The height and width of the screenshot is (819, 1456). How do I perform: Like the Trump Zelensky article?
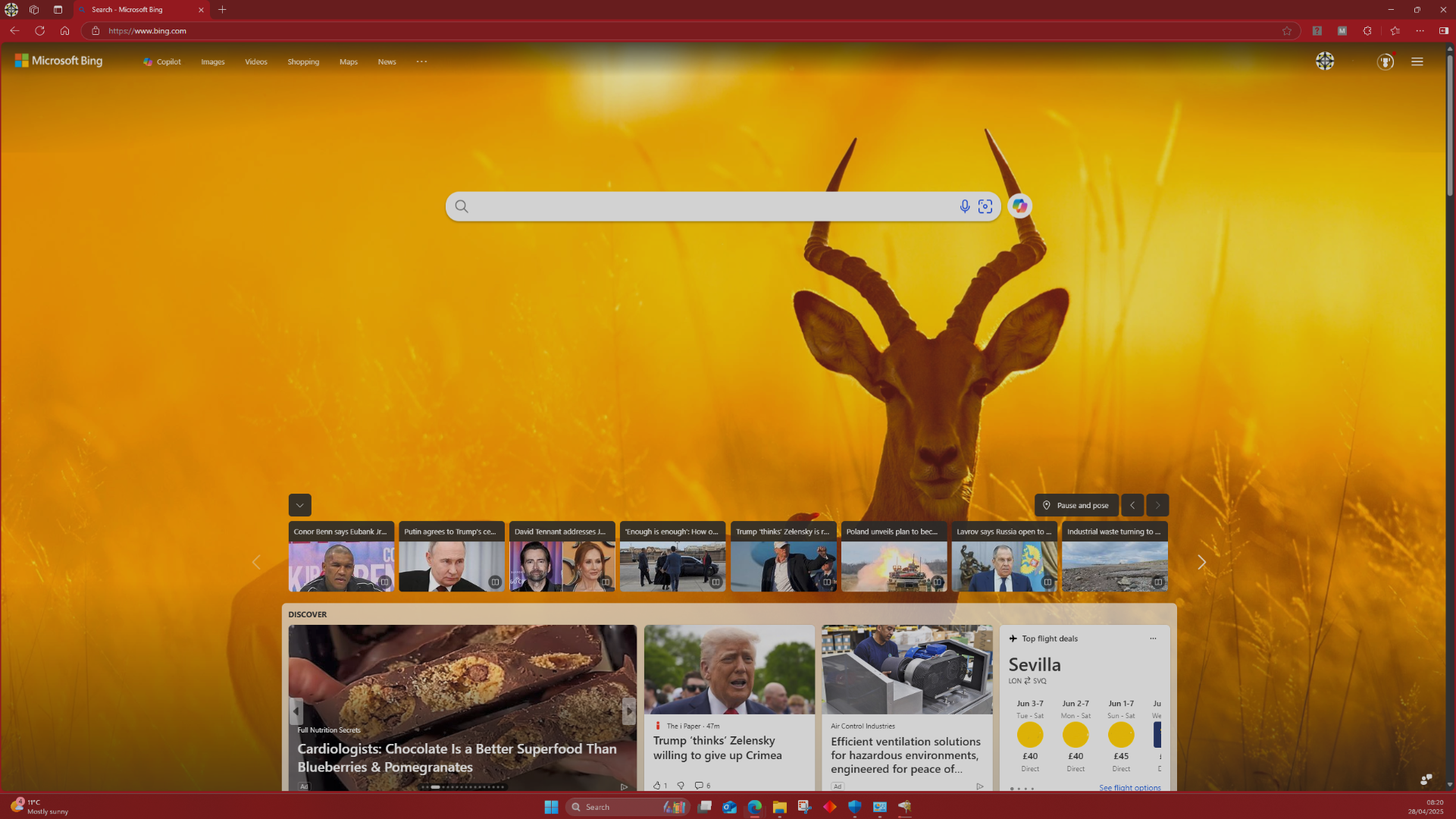pos(659,786)
